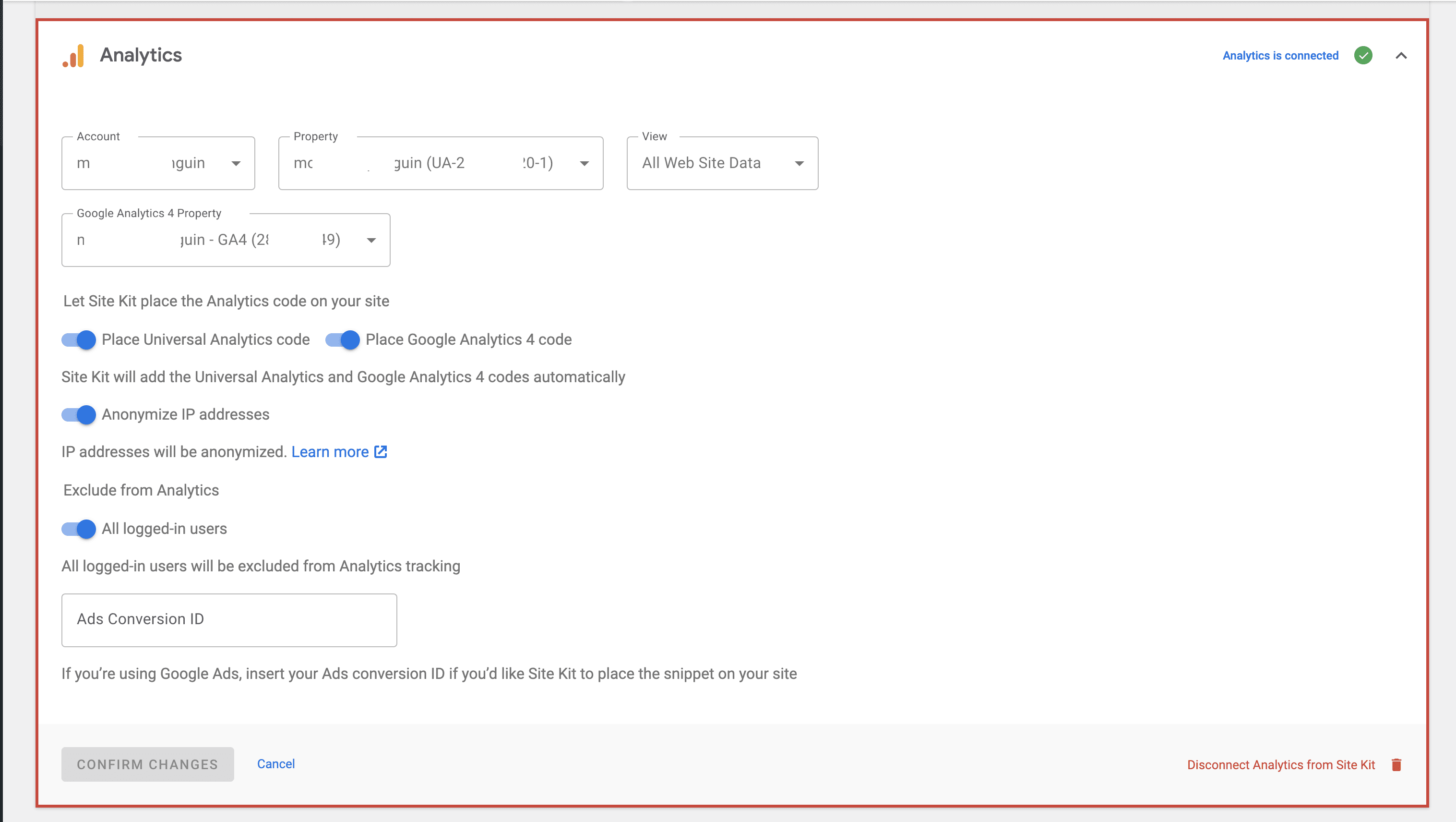Image resolution: width=1456 pixels, height=822 pixels.
Task: Click 'IP addresses will be anonymized.' text
Action: [x=174, y=452]
